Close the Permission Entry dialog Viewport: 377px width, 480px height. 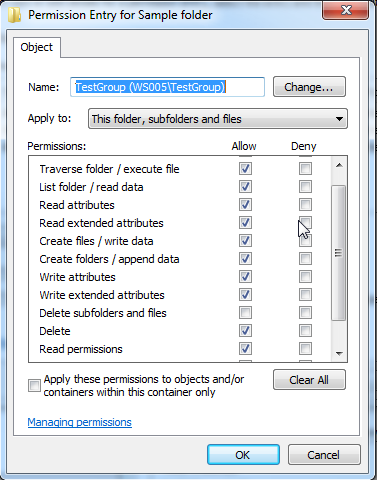(x=346, y=10)
